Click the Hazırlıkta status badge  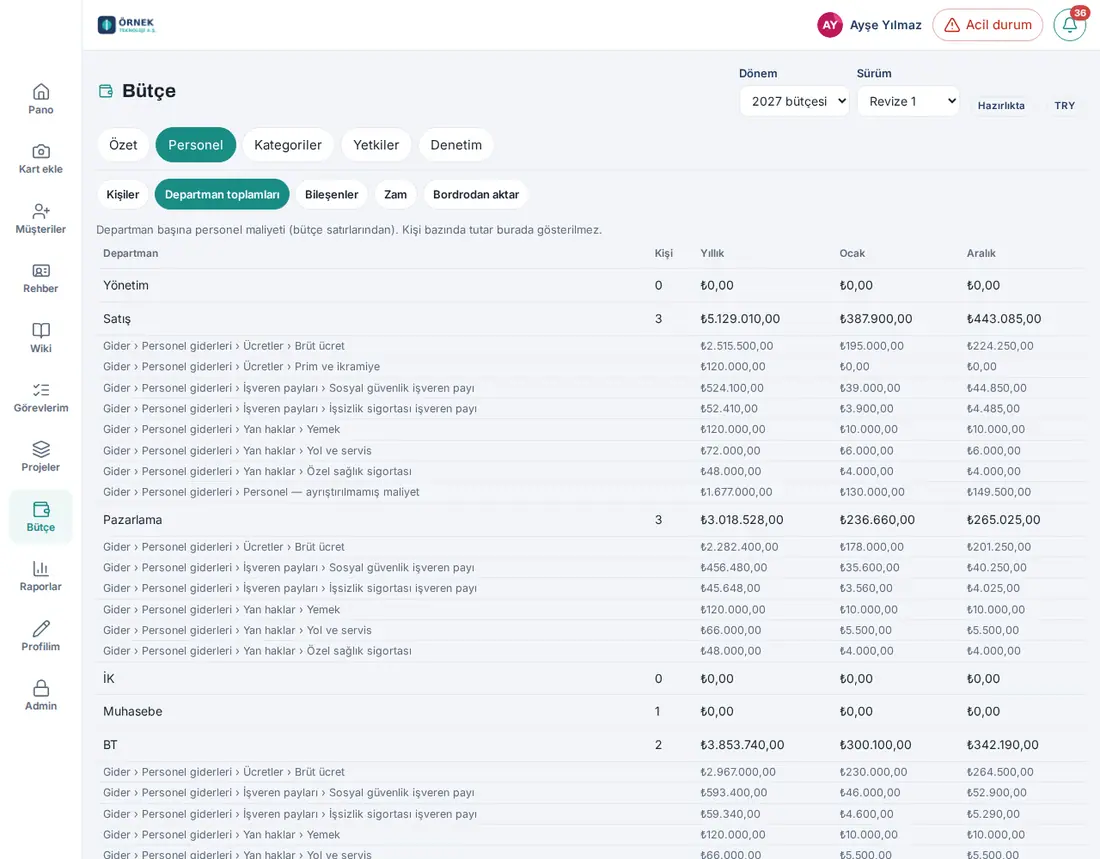click(x=1001, y=105)
